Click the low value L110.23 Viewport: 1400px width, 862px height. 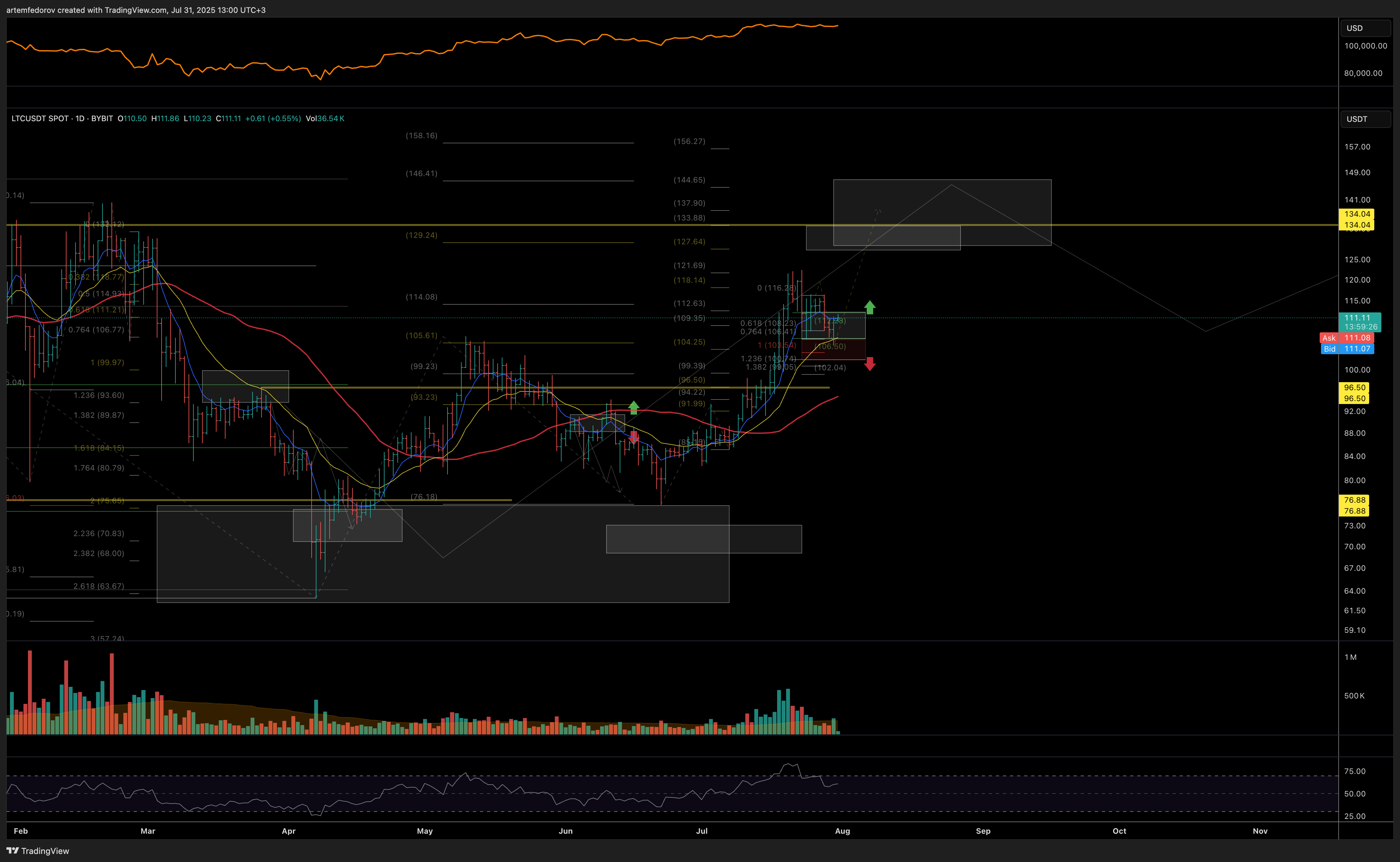[x=197, y=119]
